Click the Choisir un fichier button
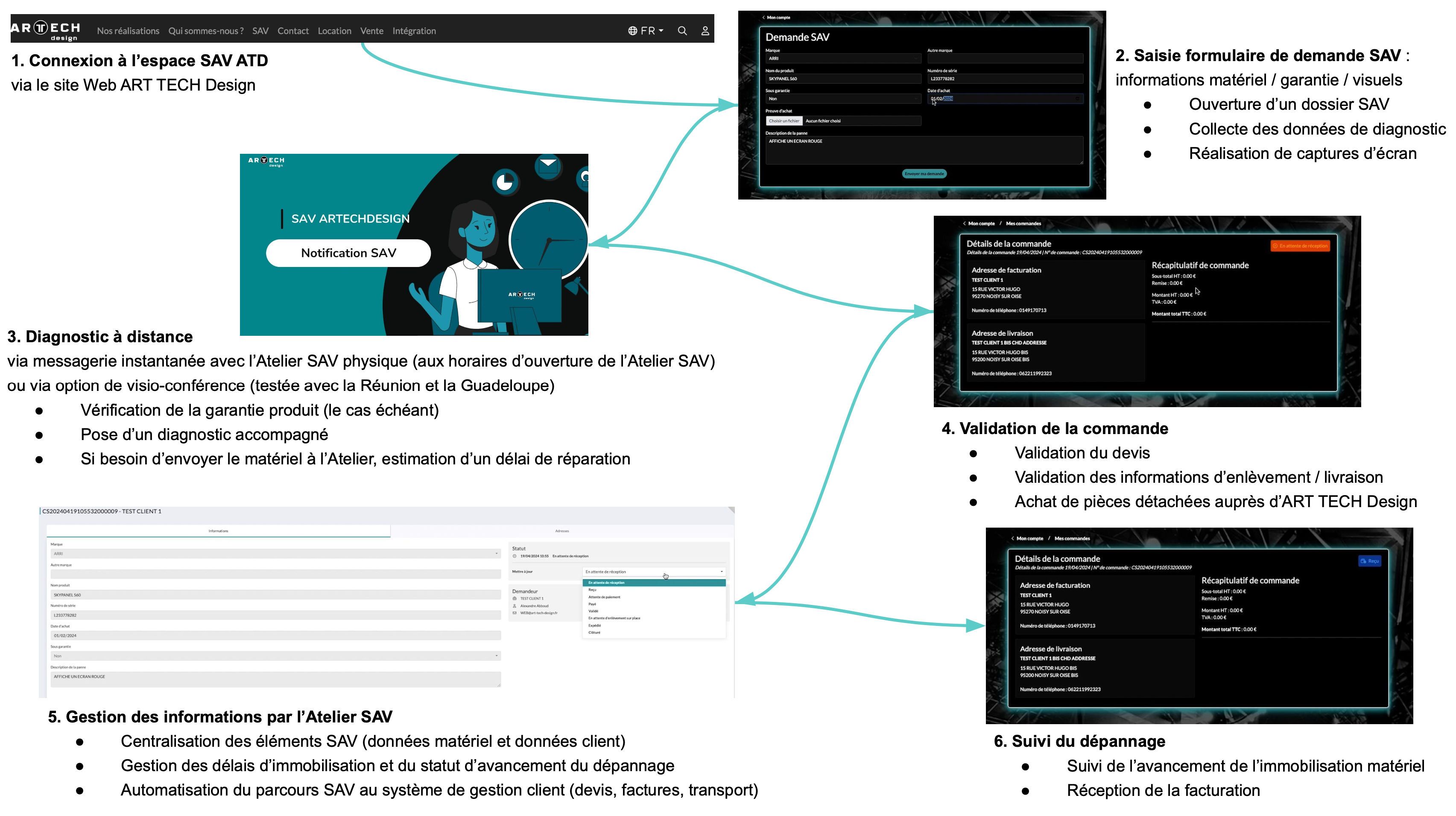The image size is (1456, 816). point(784,121)
